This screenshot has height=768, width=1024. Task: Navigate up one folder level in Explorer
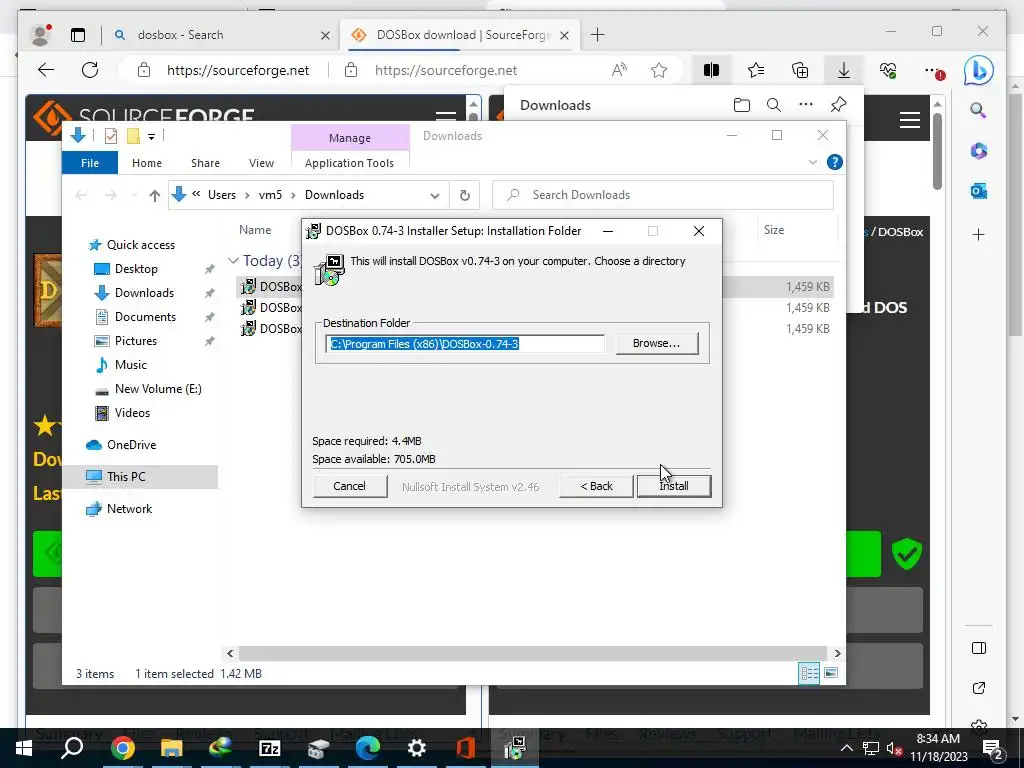coord(155,195)
